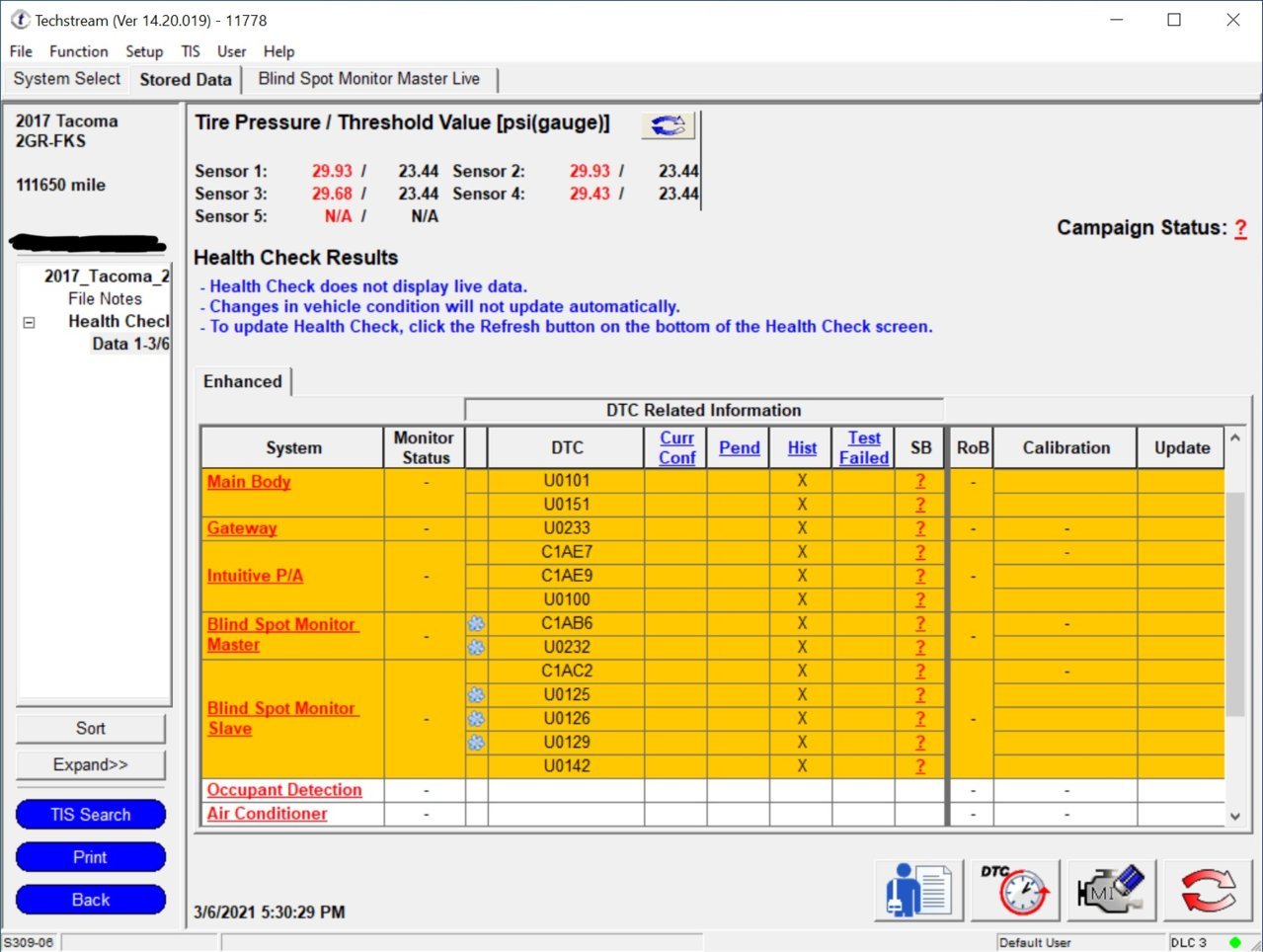Open the TIS menu
This screenshot has width=1263, height=952.
click(x=191, y=51)
